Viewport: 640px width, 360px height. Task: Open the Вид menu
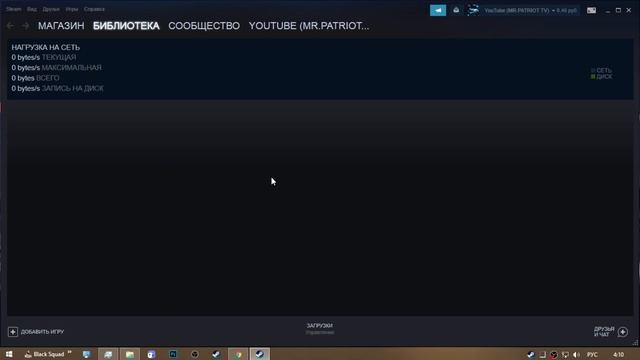32,9
